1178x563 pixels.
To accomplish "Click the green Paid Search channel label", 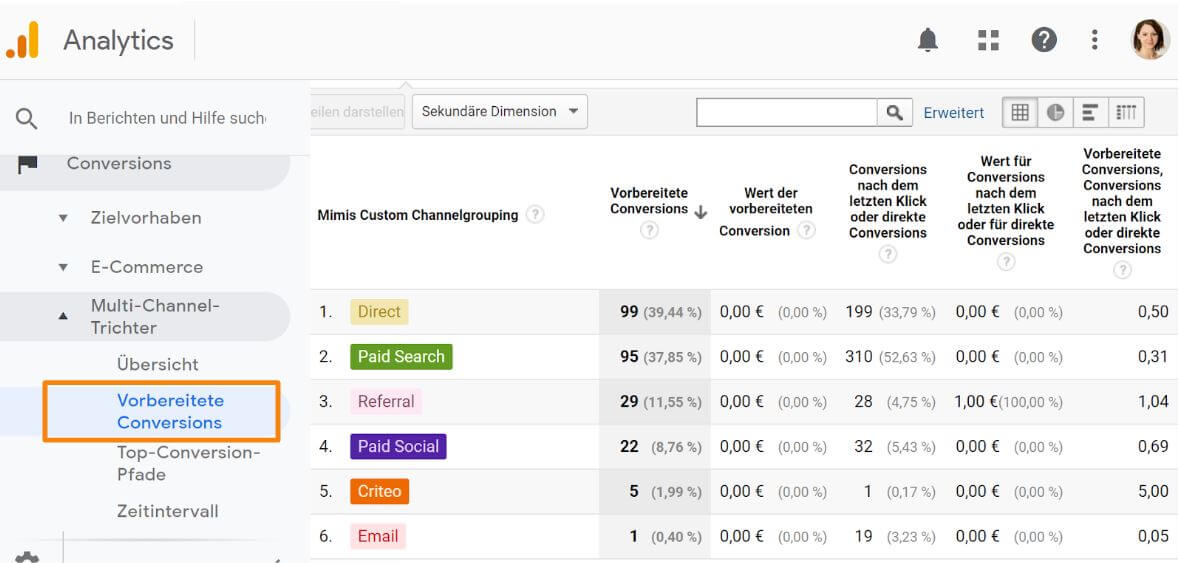I will point(401,357).
